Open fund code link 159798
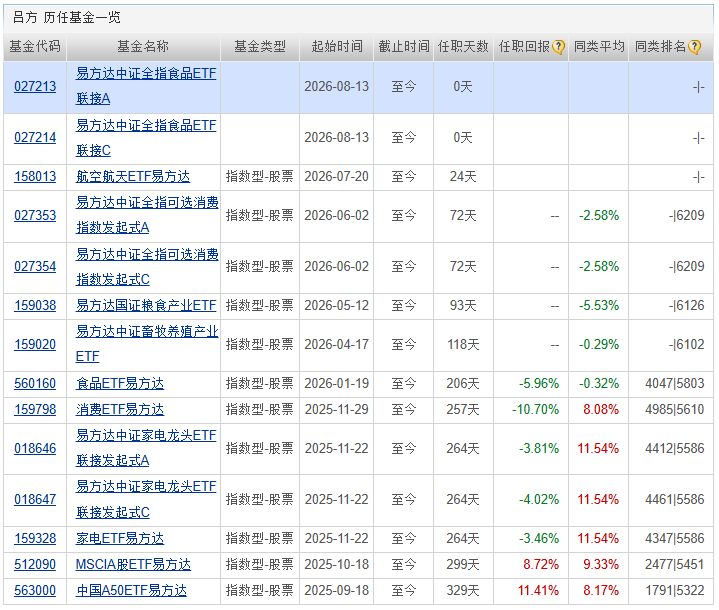Image resolution: width=719 pixels, height=610 pixels. (x=35, y=410)
